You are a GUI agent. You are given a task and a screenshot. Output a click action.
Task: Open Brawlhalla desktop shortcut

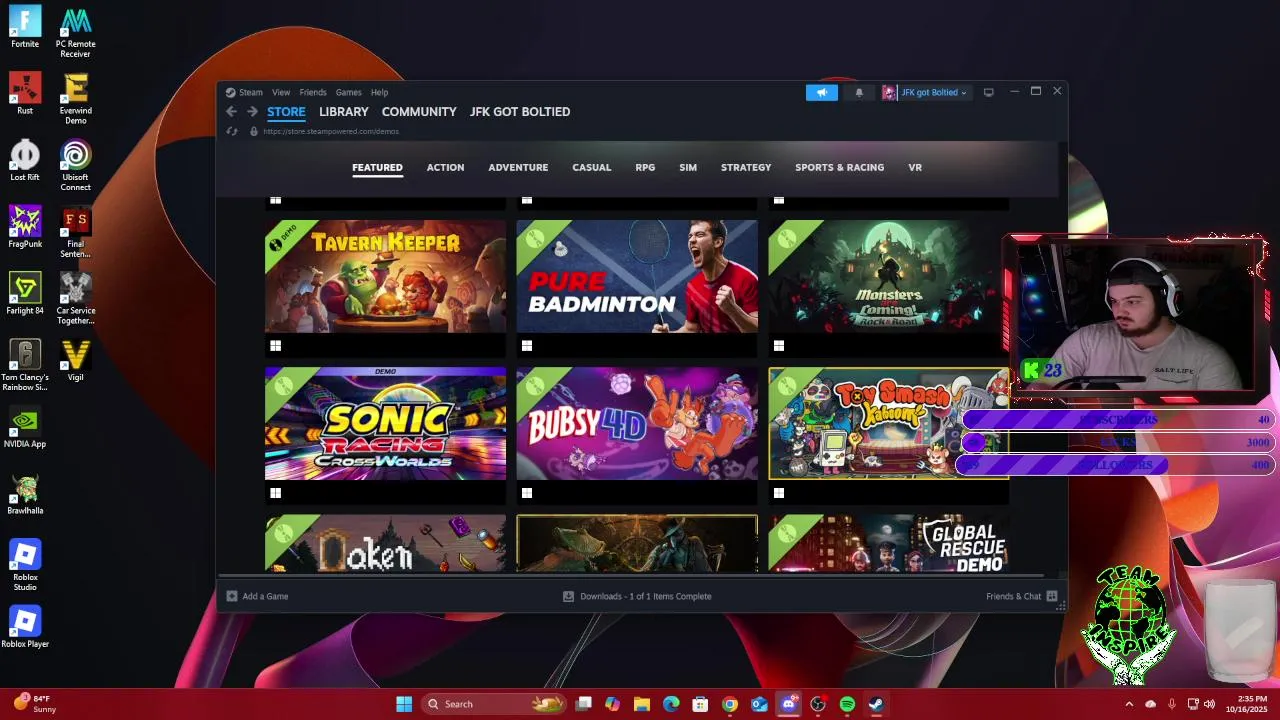point(25,494)
